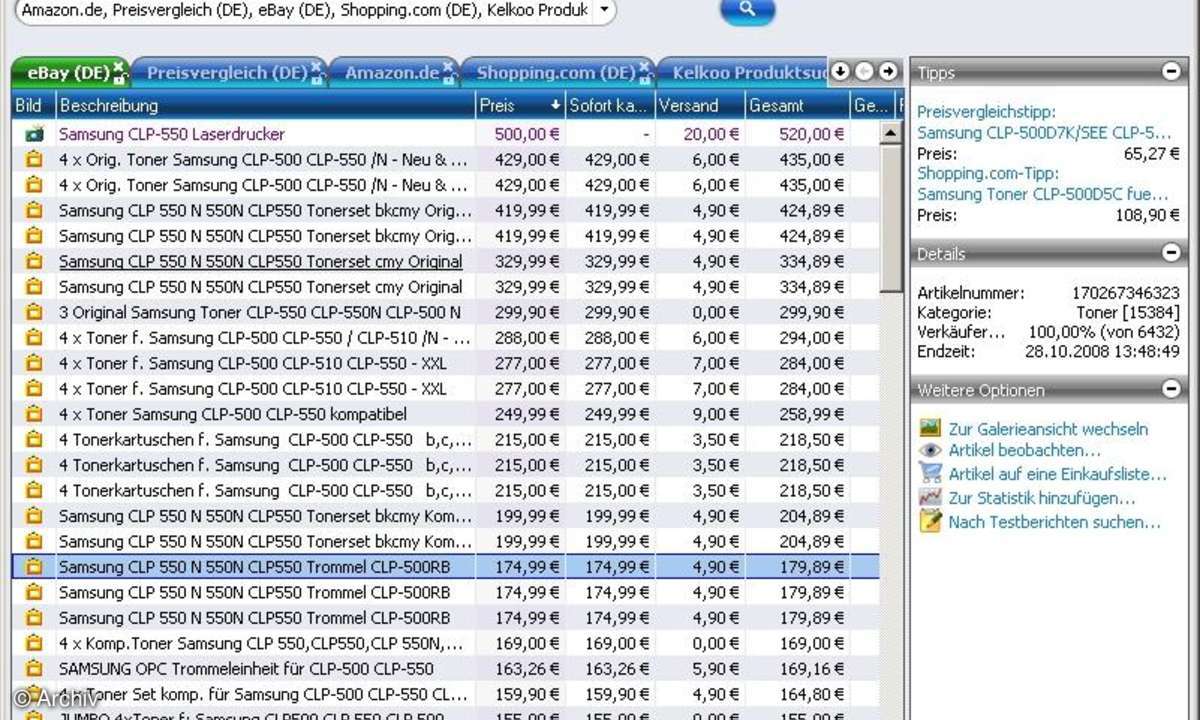Click the Bild column header
Viewport: 1200px width, 720px height.
coord(34,105)
